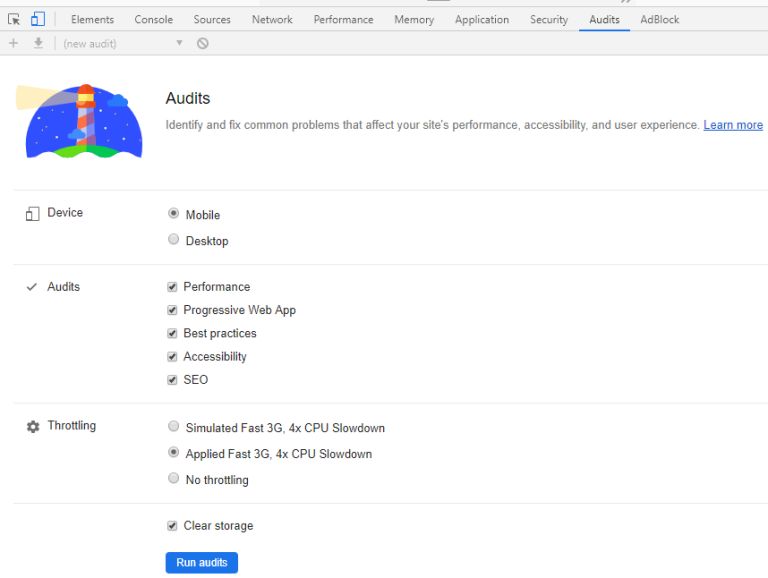Uncheck the Progressive Web App checkbox
Viewport: 768px width, 578px height.
[172, 310]
